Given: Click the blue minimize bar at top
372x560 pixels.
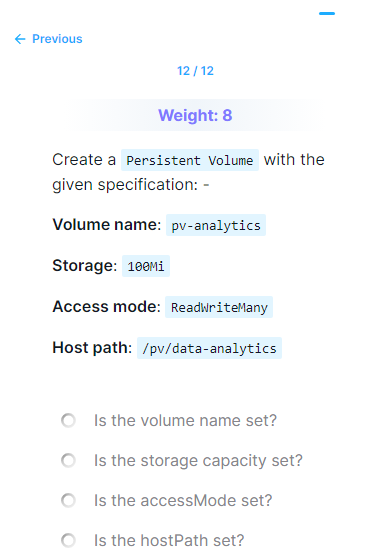Looking at the screenshot, I should tap(327, 14).
